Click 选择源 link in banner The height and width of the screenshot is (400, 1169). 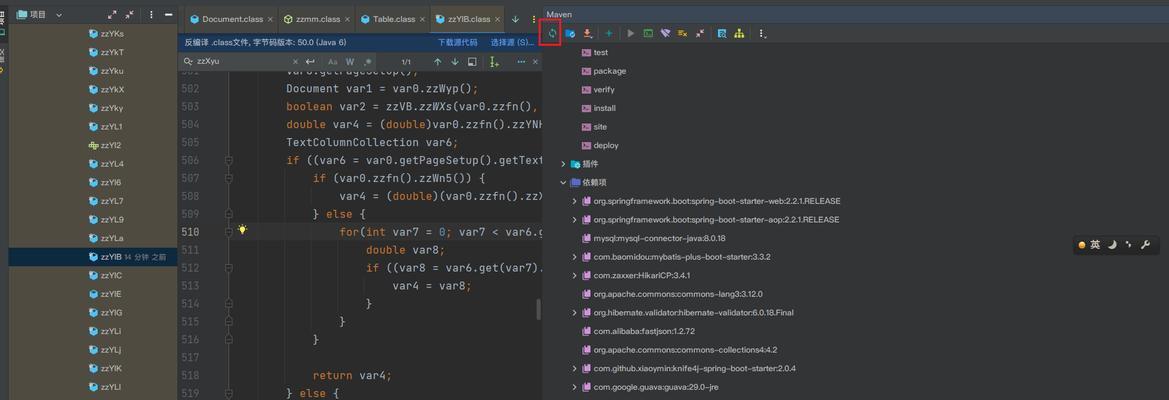(x=512, y=42)
